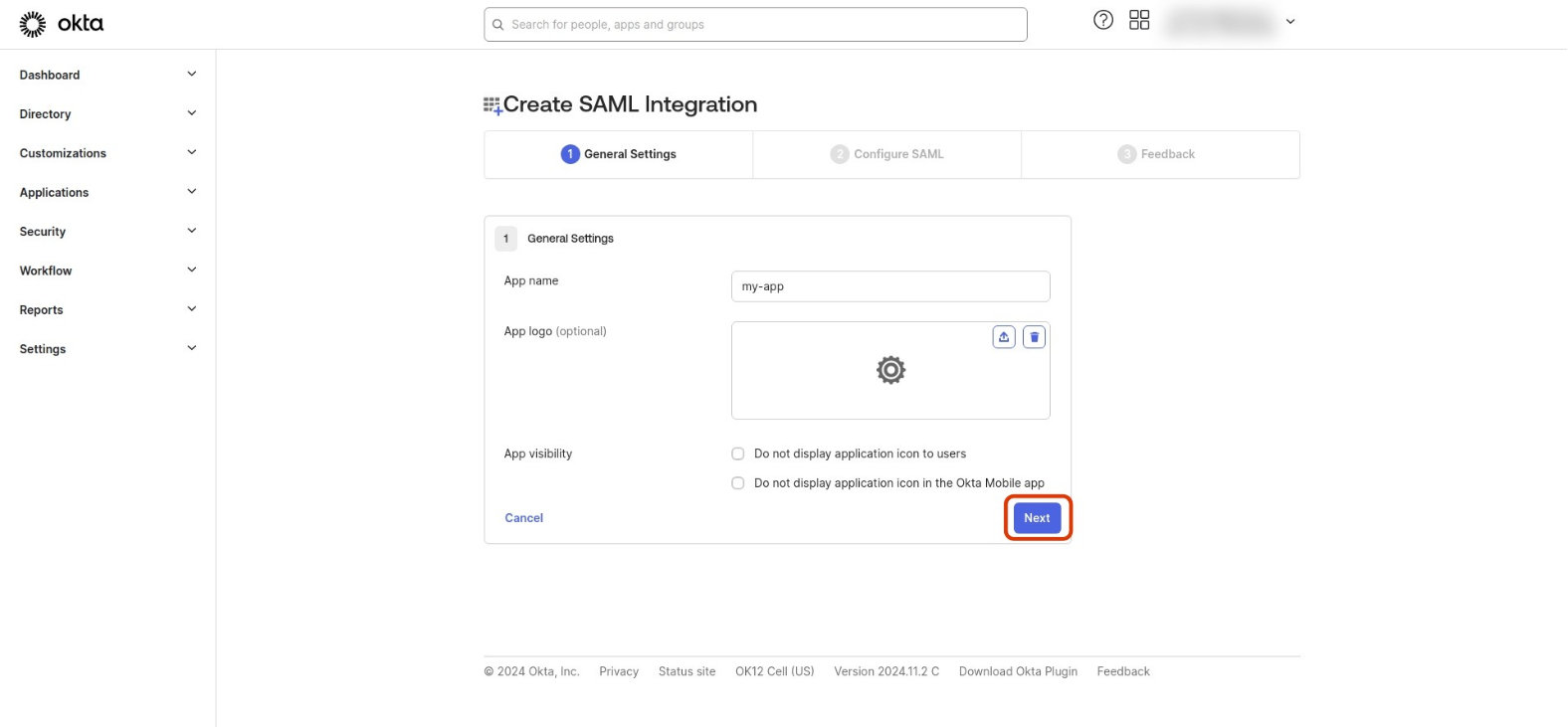
Task: Click the Okta logo
Action: coord(62,24)
